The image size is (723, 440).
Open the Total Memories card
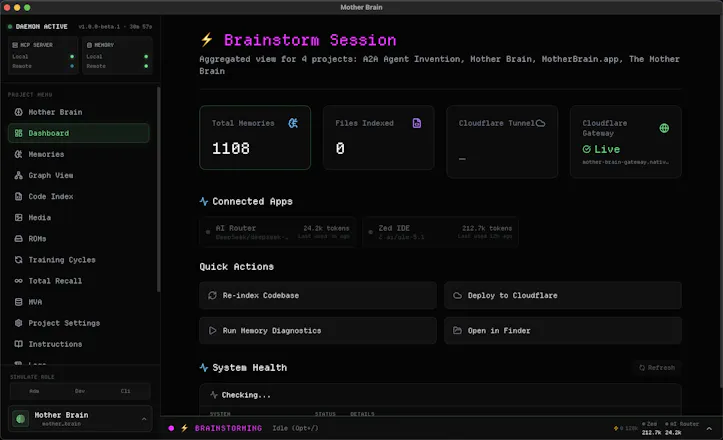click(255, 137)
